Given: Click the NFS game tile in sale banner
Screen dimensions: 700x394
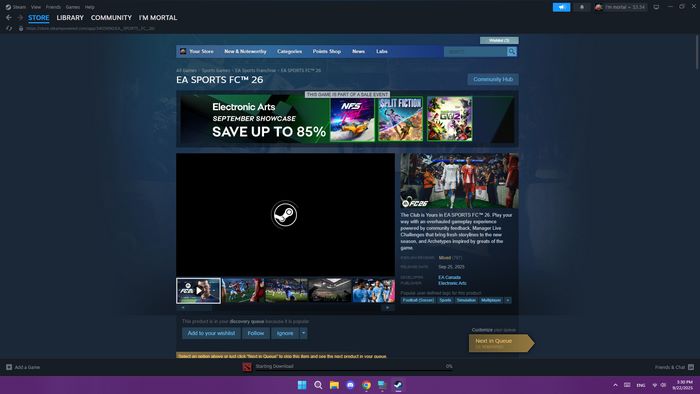Looking at the screenshot, I should pyautogui.click(x=352, y=119).
